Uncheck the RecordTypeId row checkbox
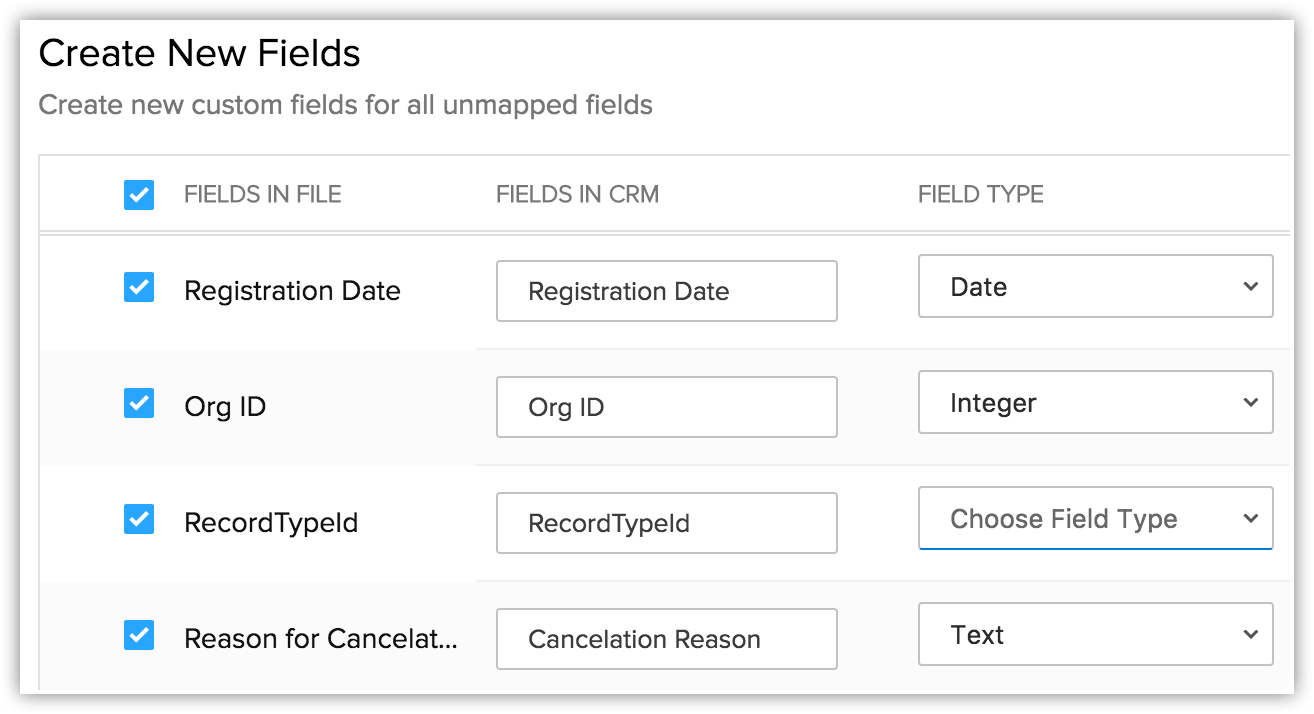 coord(139,520)
